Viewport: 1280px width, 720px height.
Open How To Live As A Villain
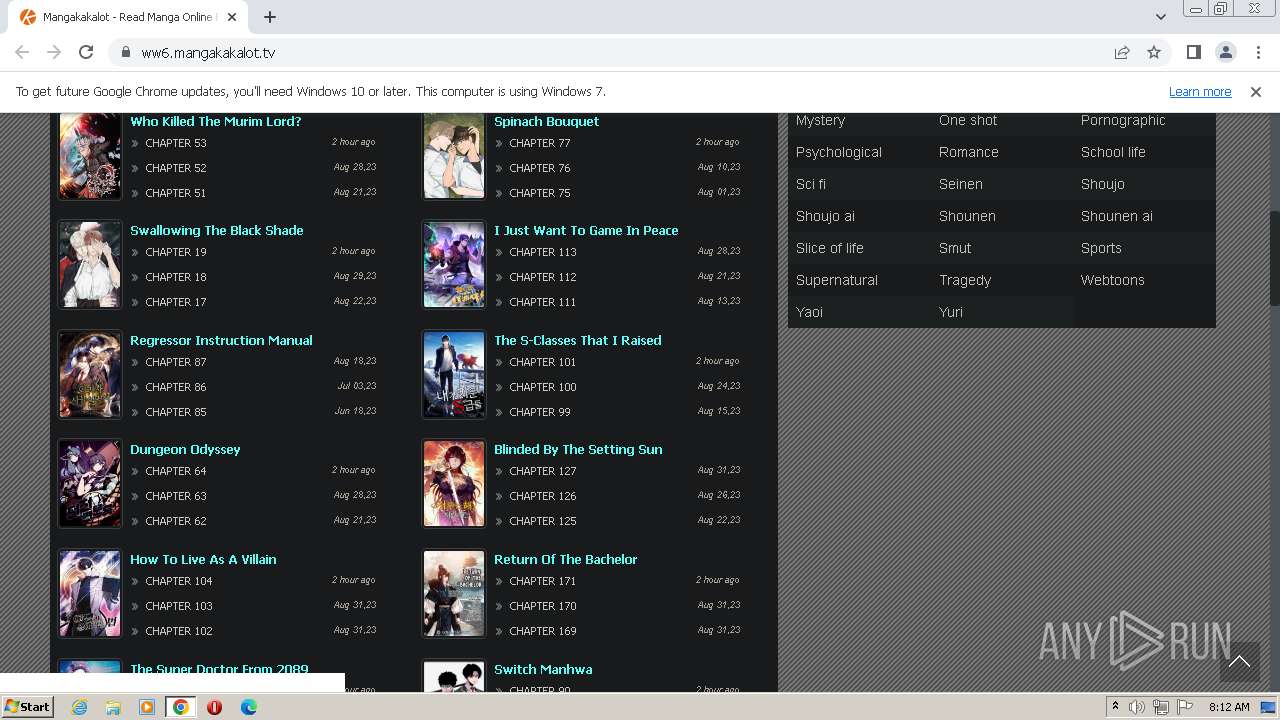point(203,559)
